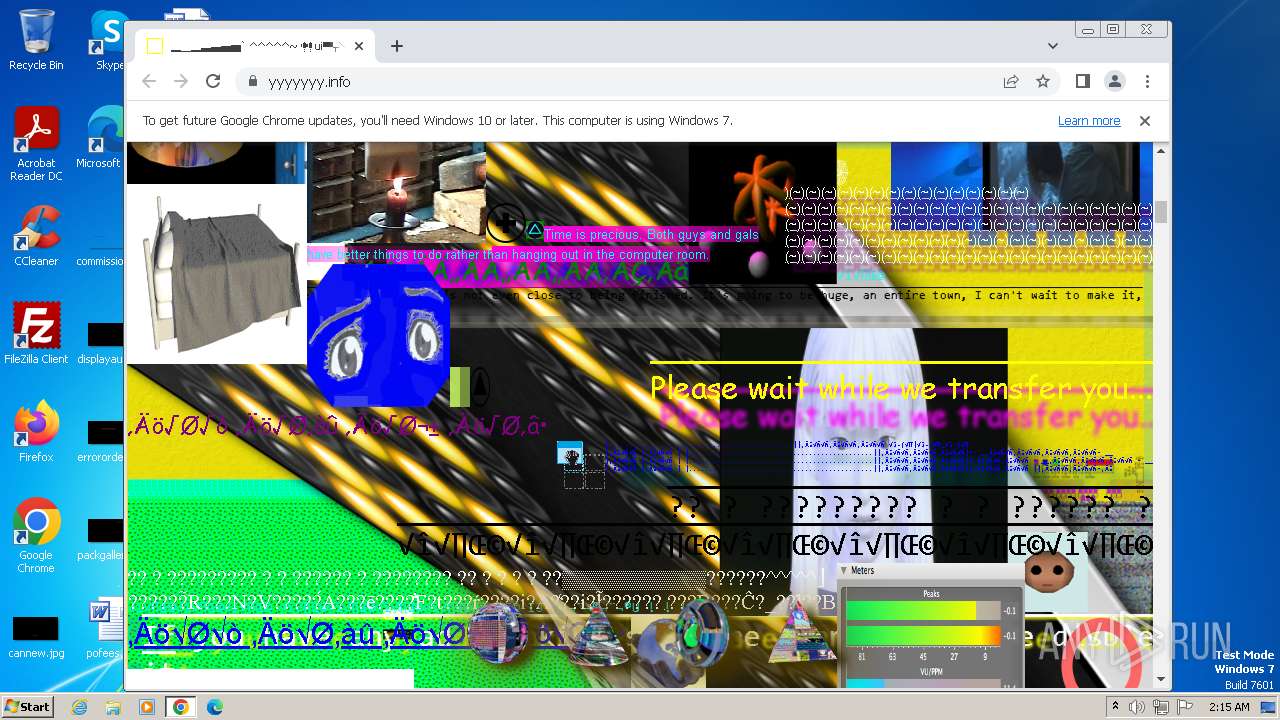Screen dimensions: 1280x720
Task: Open Acrobat Reader DC shortcut
Action: tap(36, 144)
